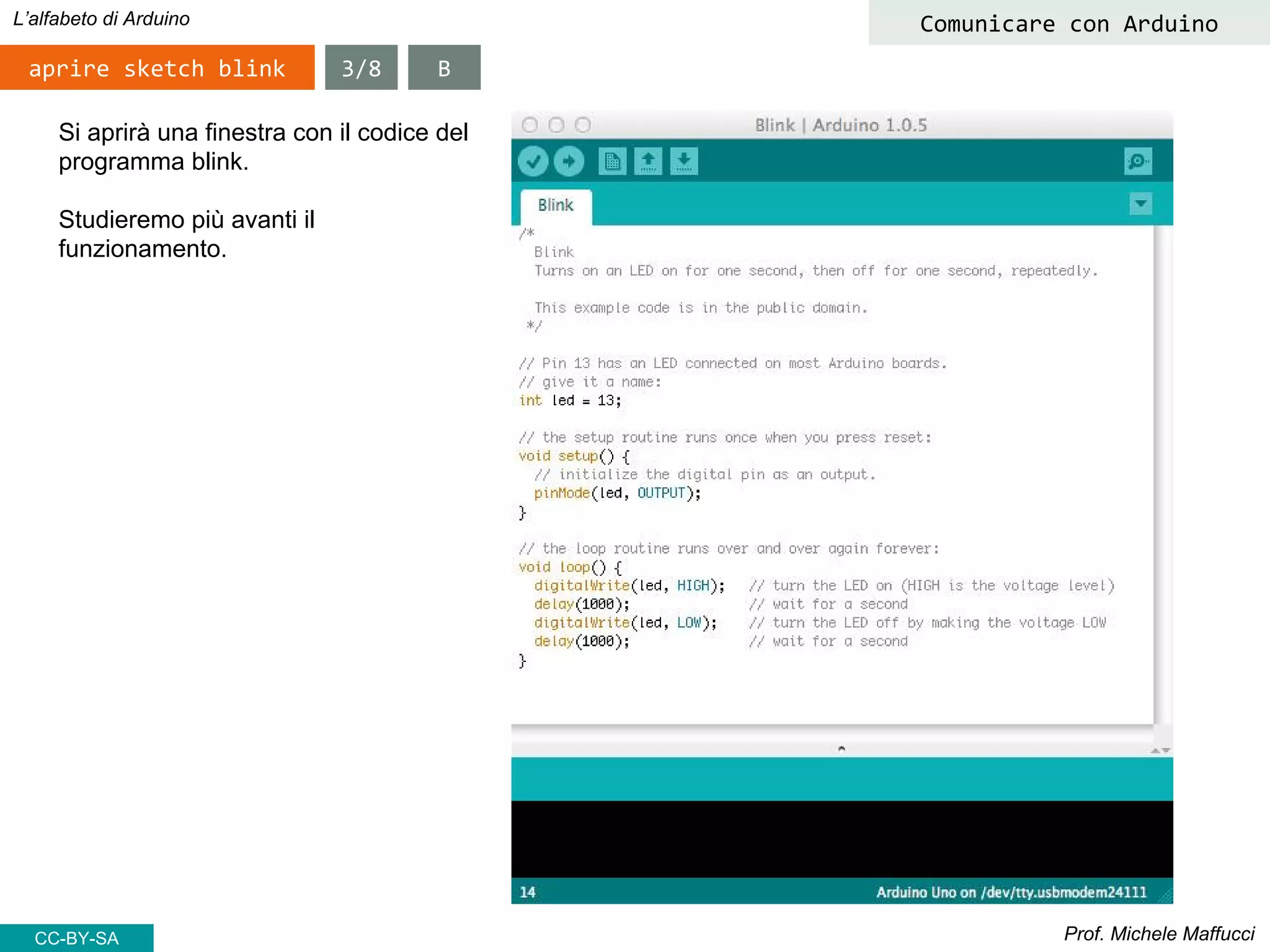Click the 'aprire sketch blink' orange label
Image resolution: width=1270 pixels, height=952 pixels.
pyautogui.click(x=157, y=68)
